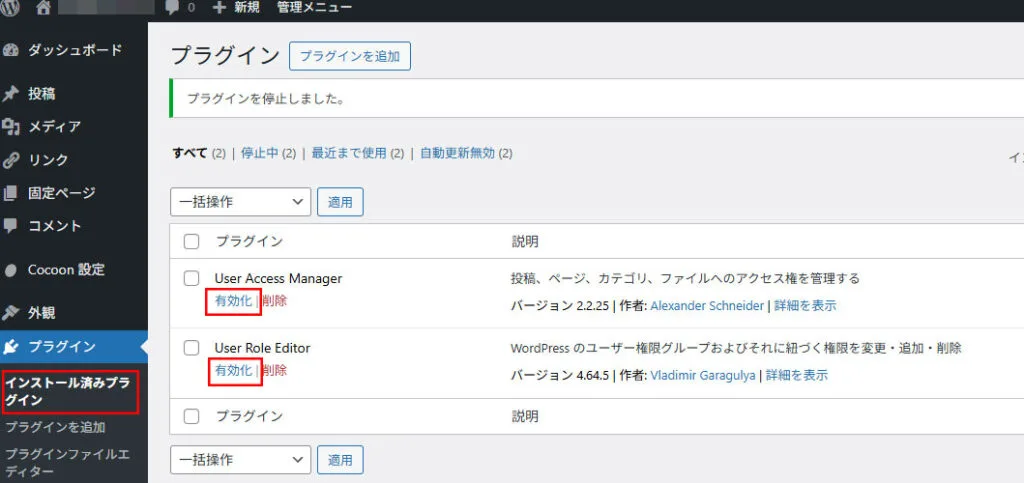The image size is (1024, 483).
Task: Click the media icon beside メディア
Action: (12, 127)
